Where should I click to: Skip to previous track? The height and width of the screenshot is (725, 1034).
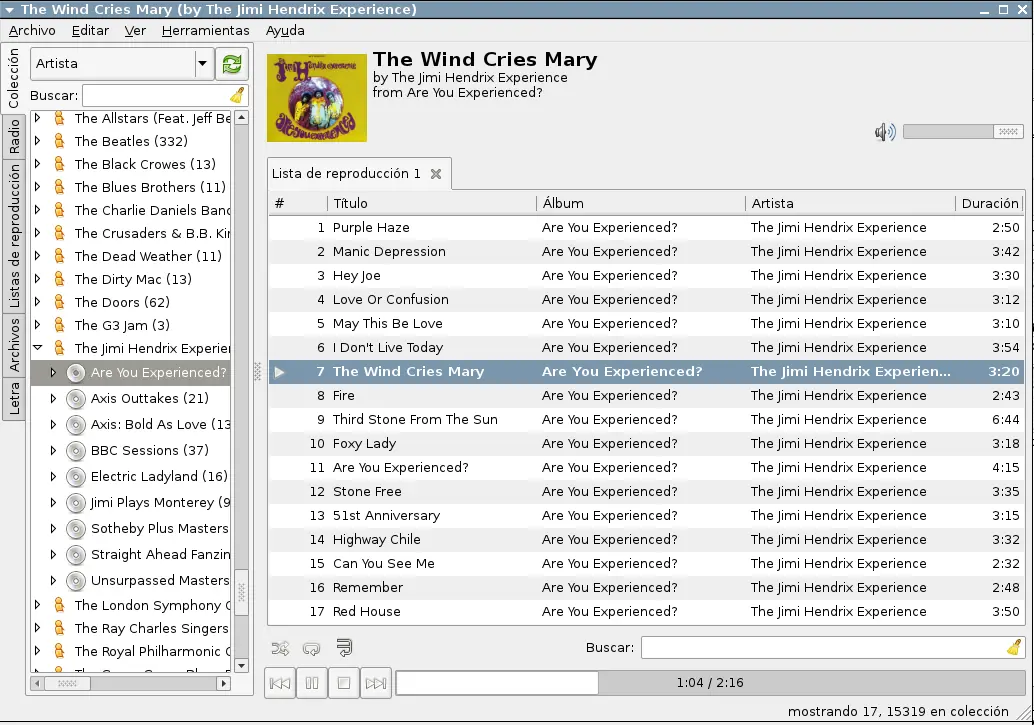coord(280,683)
